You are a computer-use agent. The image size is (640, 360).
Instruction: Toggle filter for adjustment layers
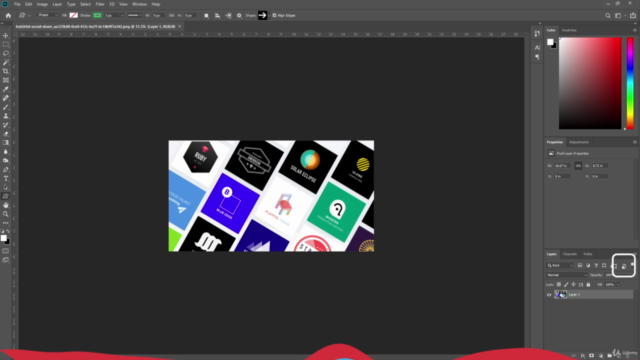pyautogui.click(x=588, y=265)
